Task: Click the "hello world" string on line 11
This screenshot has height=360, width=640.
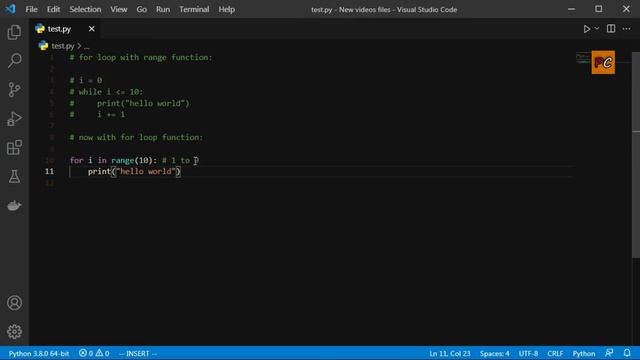Action: pos(146,171)
